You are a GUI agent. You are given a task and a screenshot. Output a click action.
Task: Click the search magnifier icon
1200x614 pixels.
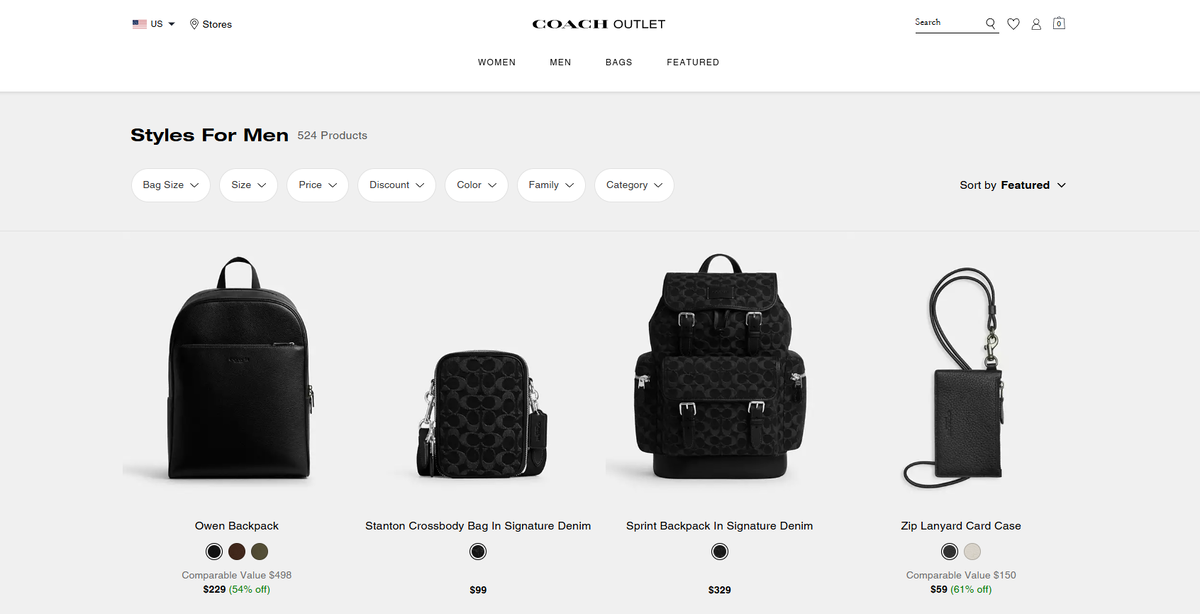pyautogui.click(x=990, y=24)
